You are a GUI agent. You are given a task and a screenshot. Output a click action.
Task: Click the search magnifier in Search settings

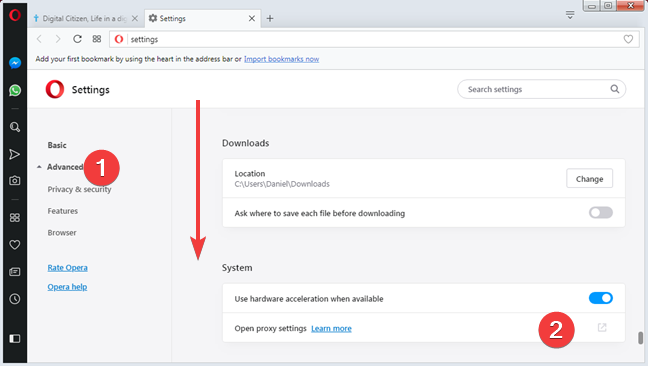[615, 89]
